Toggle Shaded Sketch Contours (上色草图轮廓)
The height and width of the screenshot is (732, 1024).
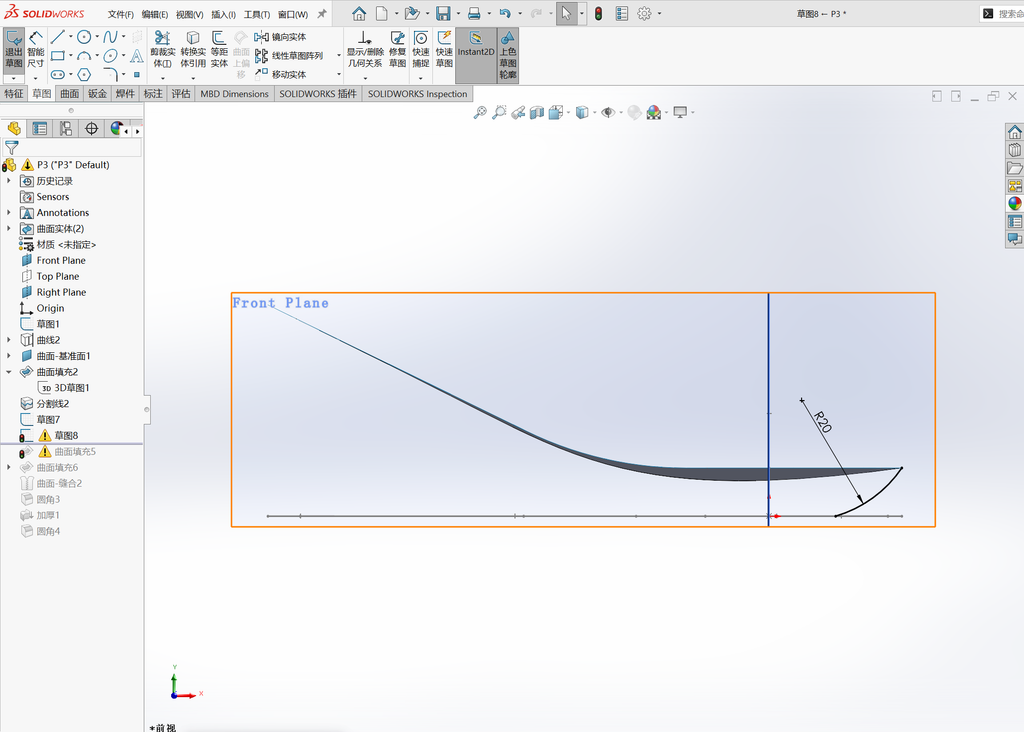507,55
